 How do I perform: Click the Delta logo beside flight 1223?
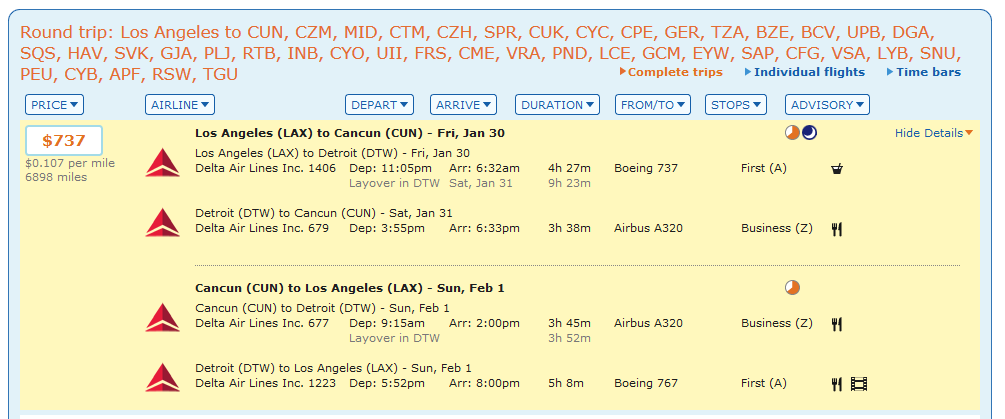tap(162, 376)
